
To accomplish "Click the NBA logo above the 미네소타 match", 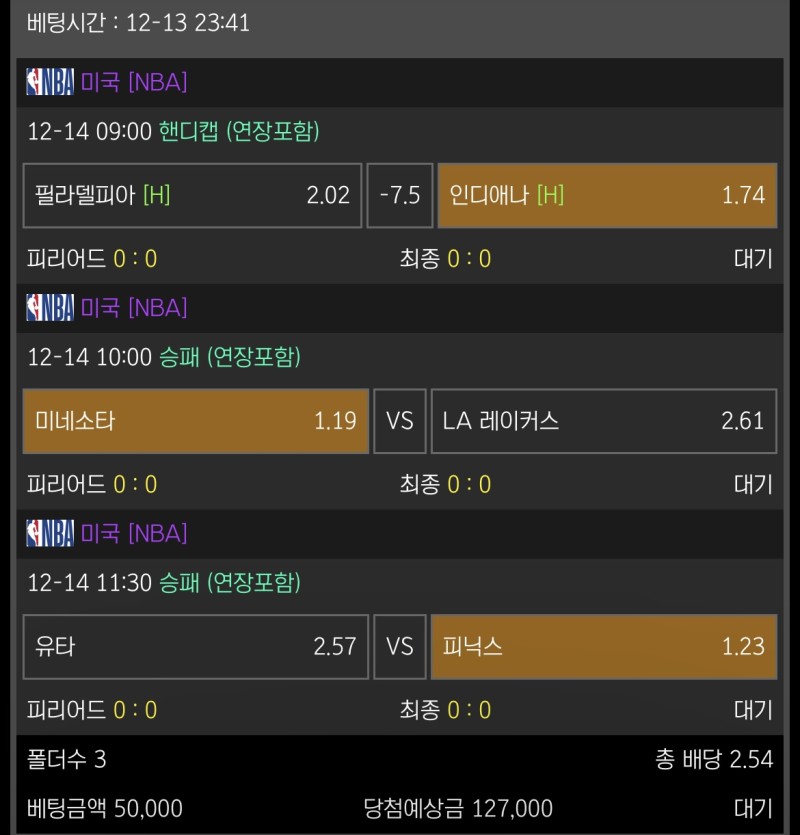I will pos(50,308).
